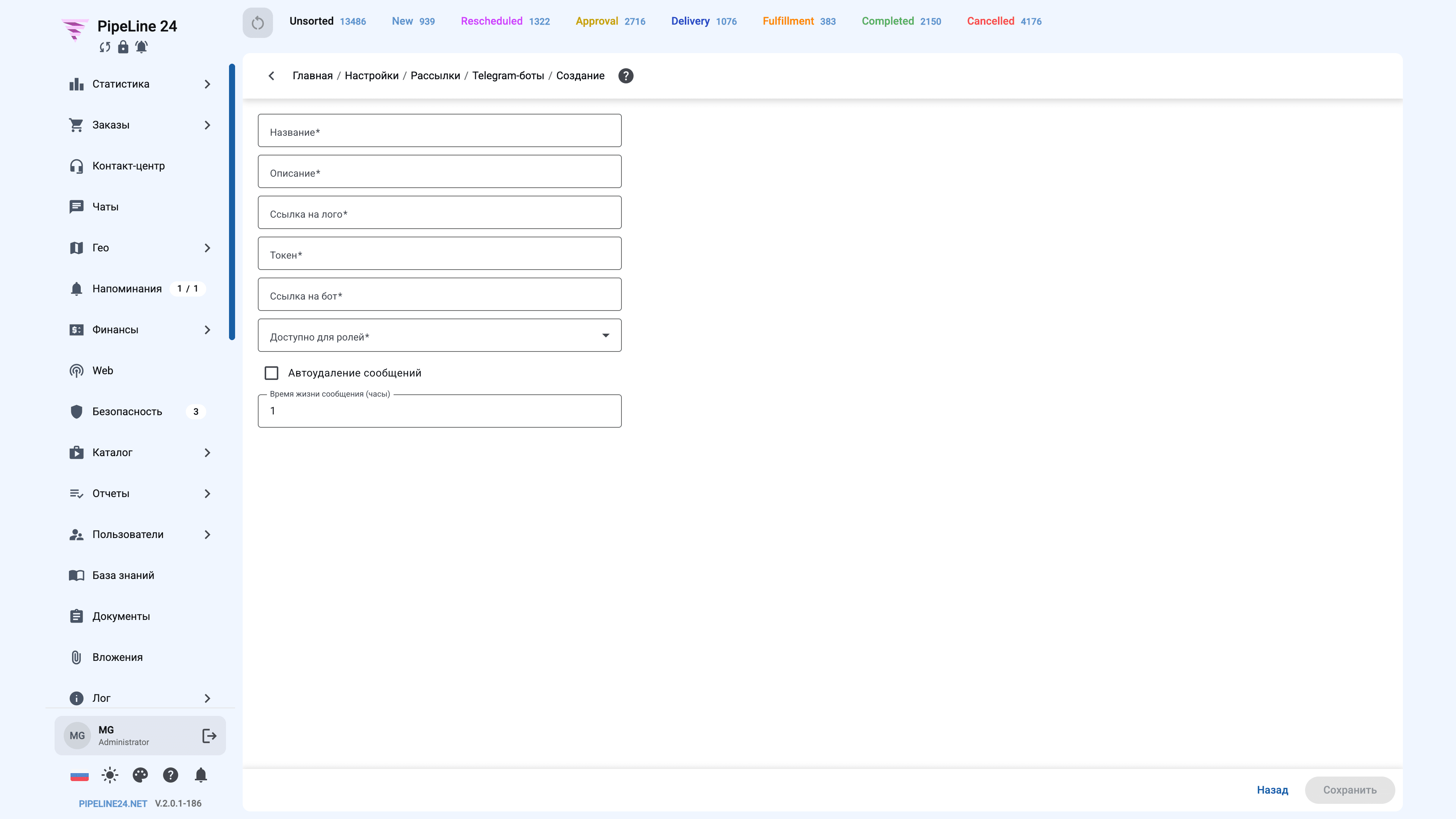Click the sidebar vertical scrollbar
The width and height of the screenshot is (1456, 819).
pyautogui.click(x=232, y=202)
